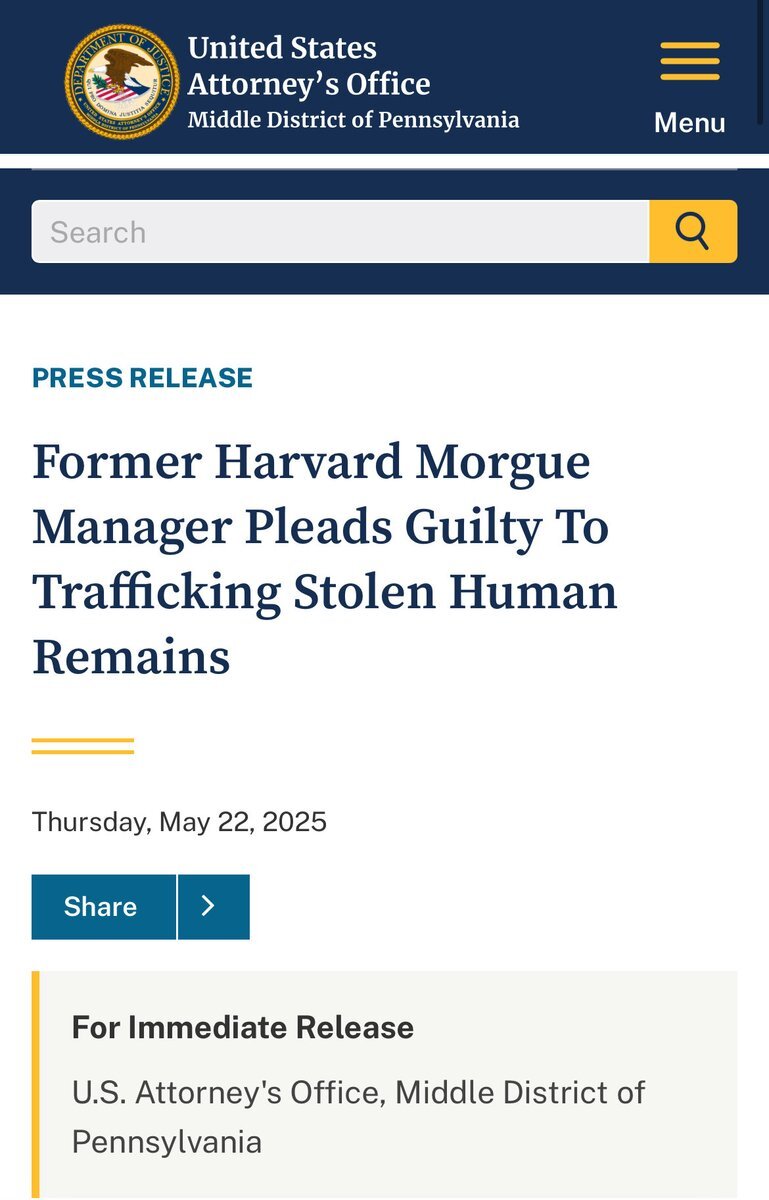Focus the Search input field
This screenshot has height=1200, width=769.
point(340,231)
